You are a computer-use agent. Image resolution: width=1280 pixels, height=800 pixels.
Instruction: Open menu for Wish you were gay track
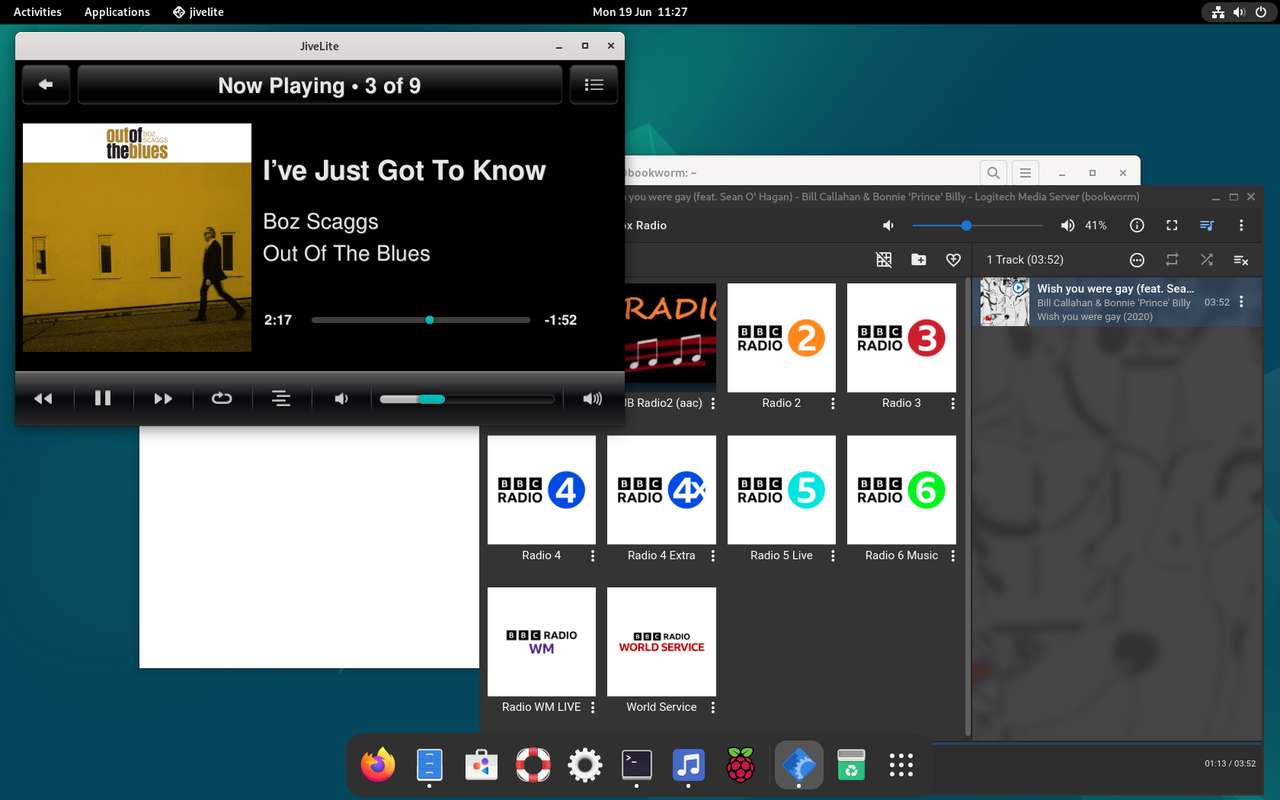(x=1242, y=302)
